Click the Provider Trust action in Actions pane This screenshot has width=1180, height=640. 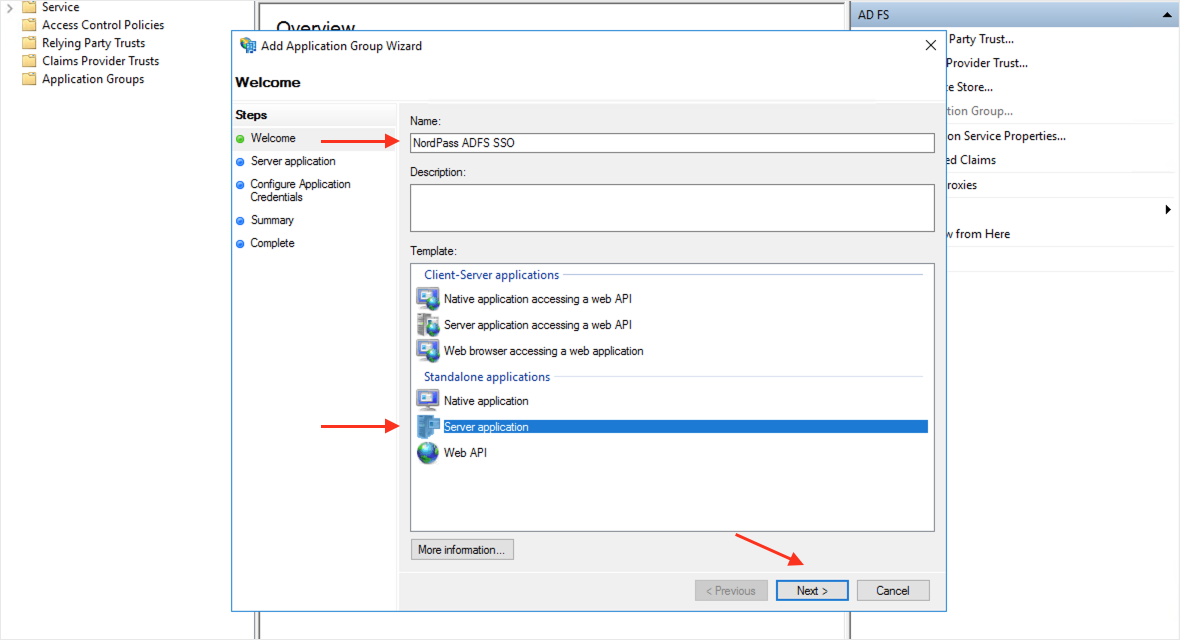[987, 63]
